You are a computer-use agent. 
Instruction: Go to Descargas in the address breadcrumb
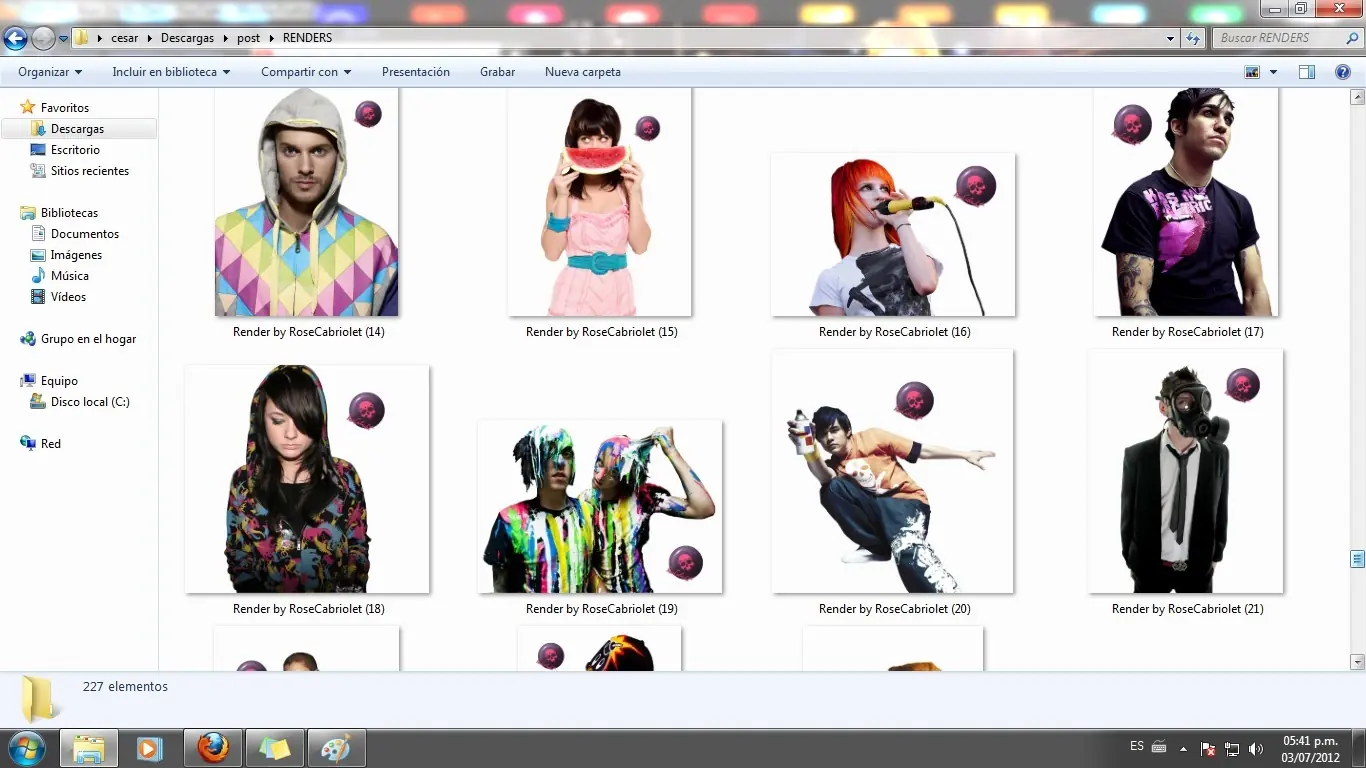click(187, 38)
